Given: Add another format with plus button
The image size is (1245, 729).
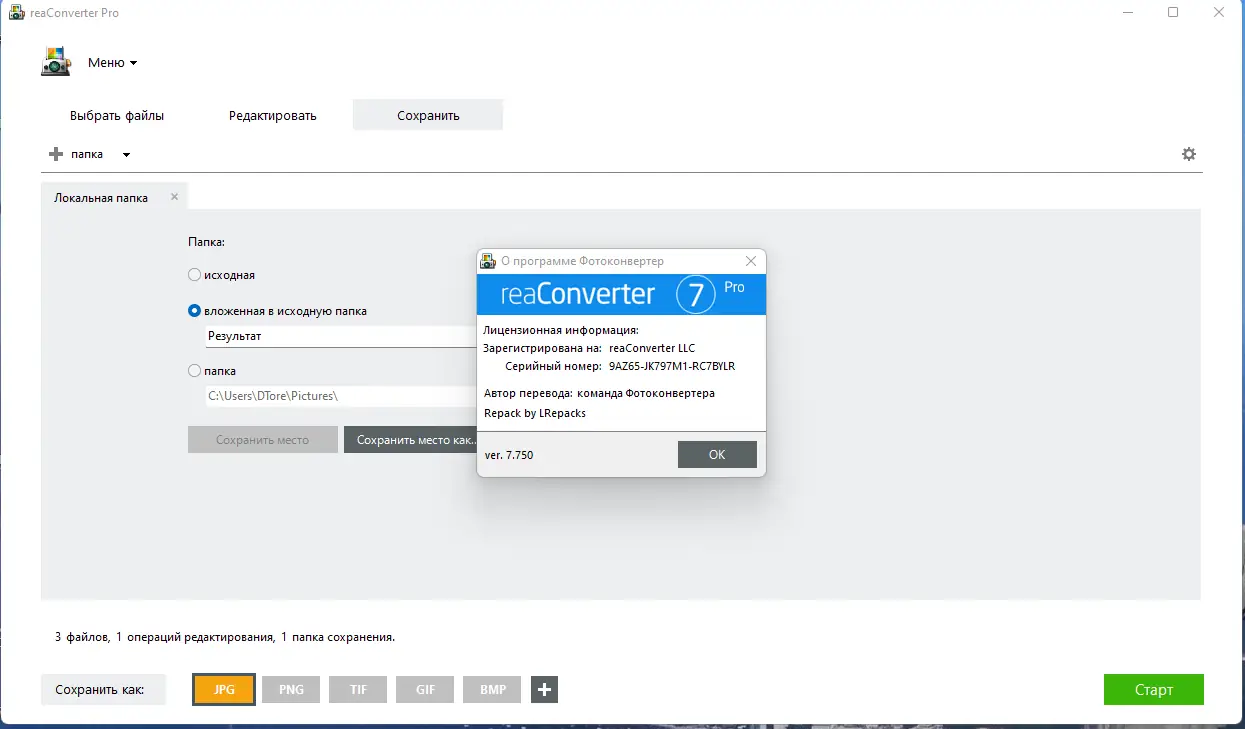Looking at the screenshot, I should click(x=544, y=690).
